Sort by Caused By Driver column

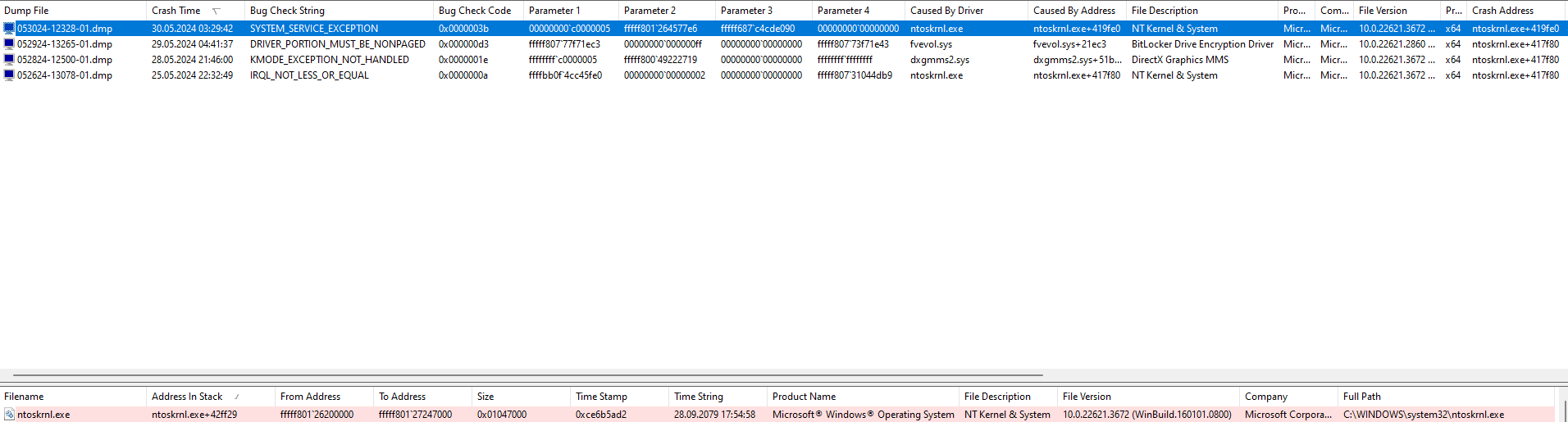966,11
